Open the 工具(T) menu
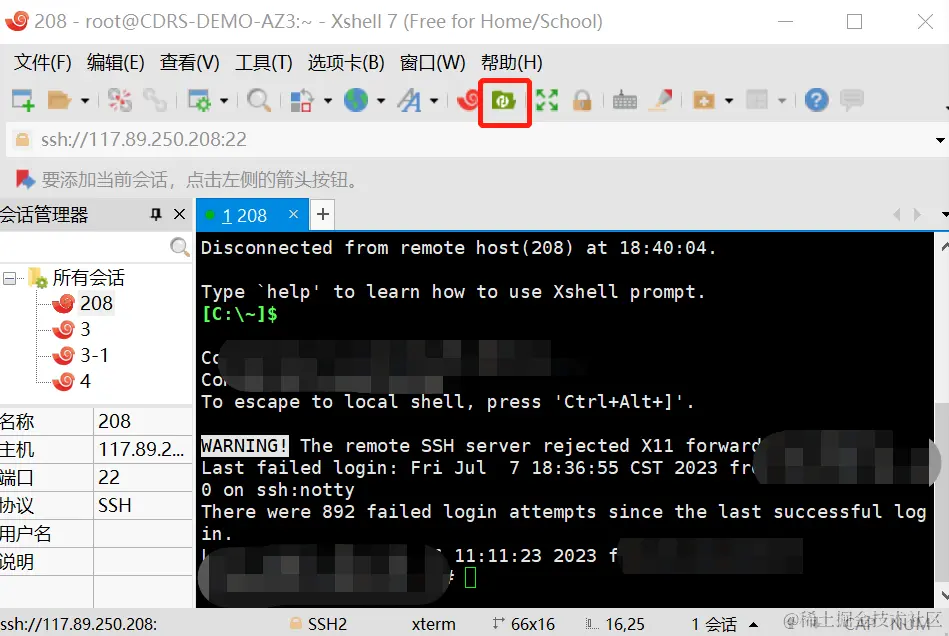The width and height of the screenshot is (949, 636). click(264, 62)
